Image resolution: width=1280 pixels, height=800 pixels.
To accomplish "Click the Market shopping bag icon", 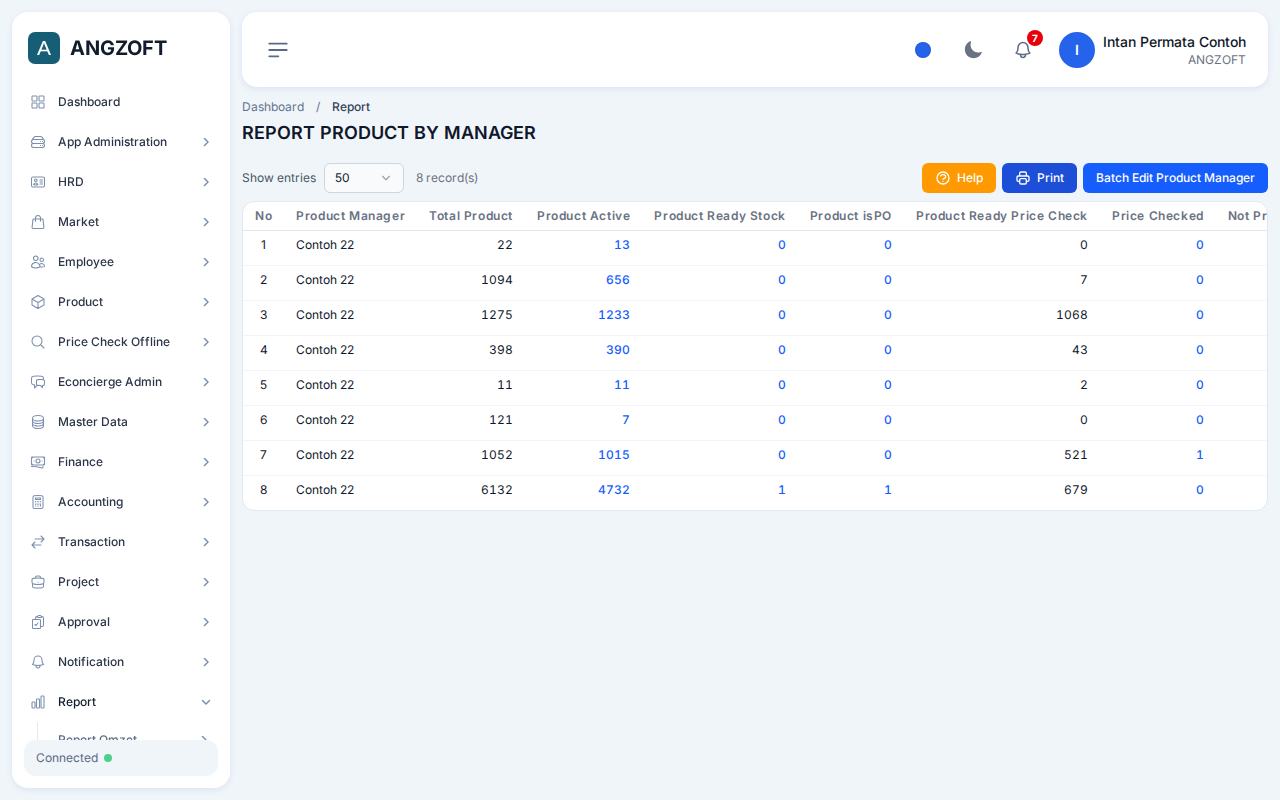I will click(38, 222).
